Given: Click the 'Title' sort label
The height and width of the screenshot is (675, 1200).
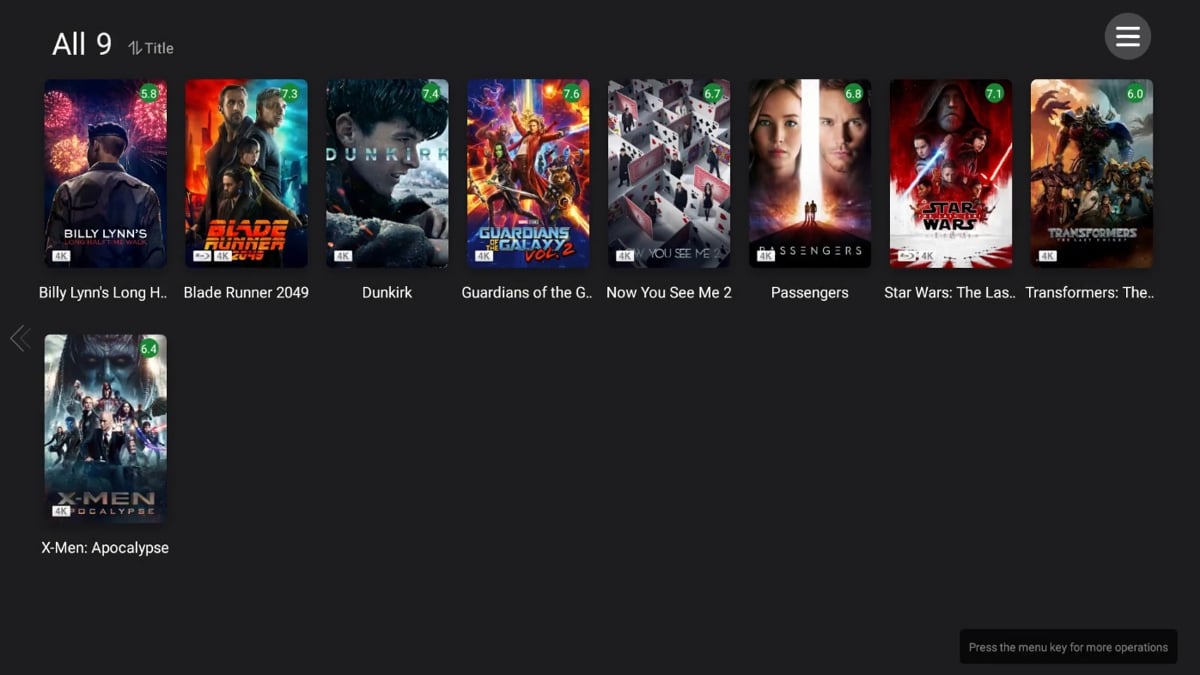Looking at the screenshot, I should [159, 48].
